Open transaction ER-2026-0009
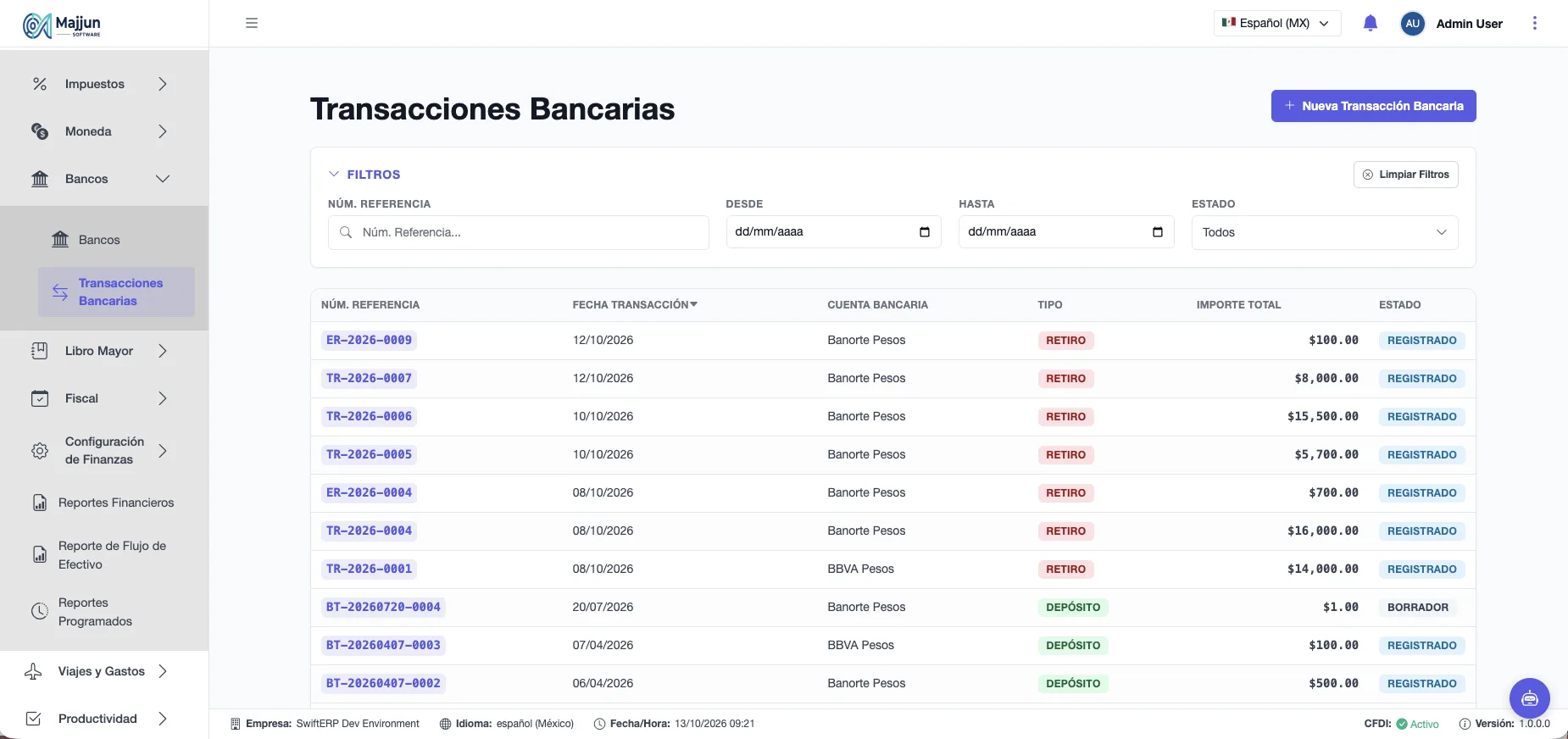 pyautogui.click(x=369, y=340)
